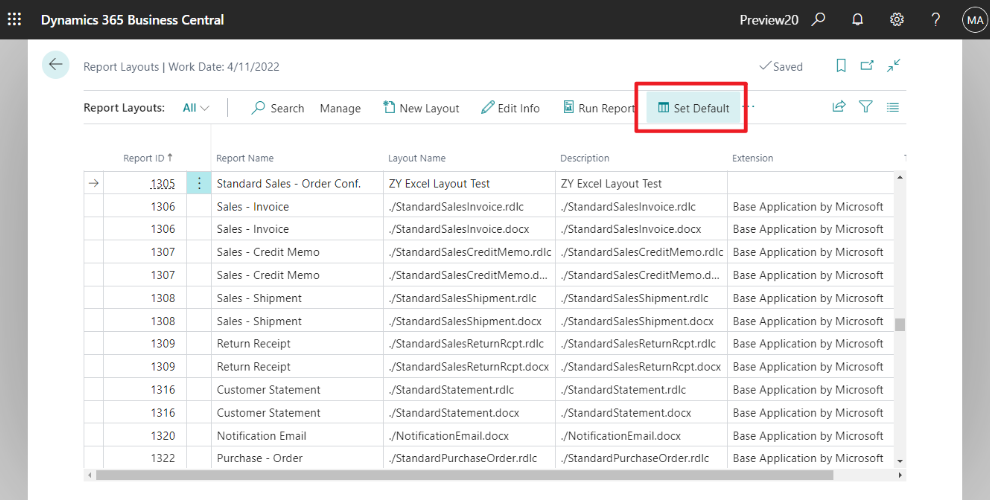Screen dimensions: 990x500
Task: Go back with the arrow button
Action: [x=56, y=64]
